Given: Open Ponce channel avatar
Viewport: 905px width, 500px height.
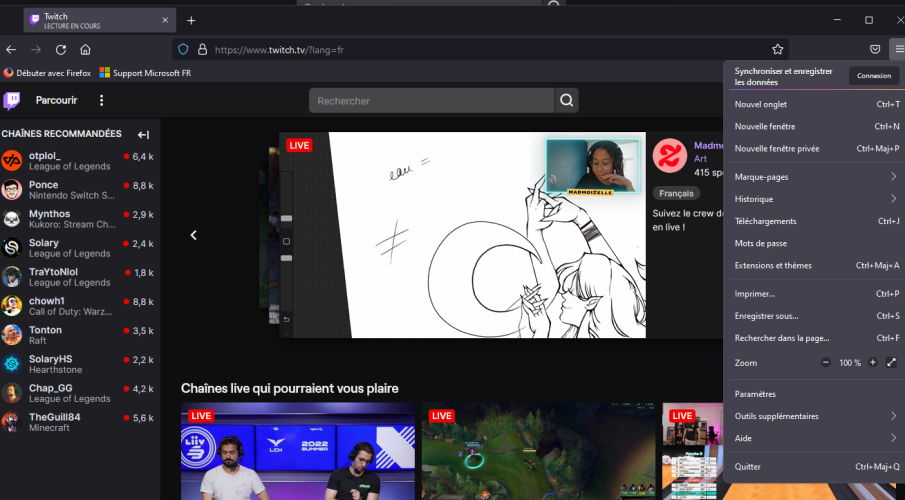Looking at the screenshot, I should [x=12, y=189].
